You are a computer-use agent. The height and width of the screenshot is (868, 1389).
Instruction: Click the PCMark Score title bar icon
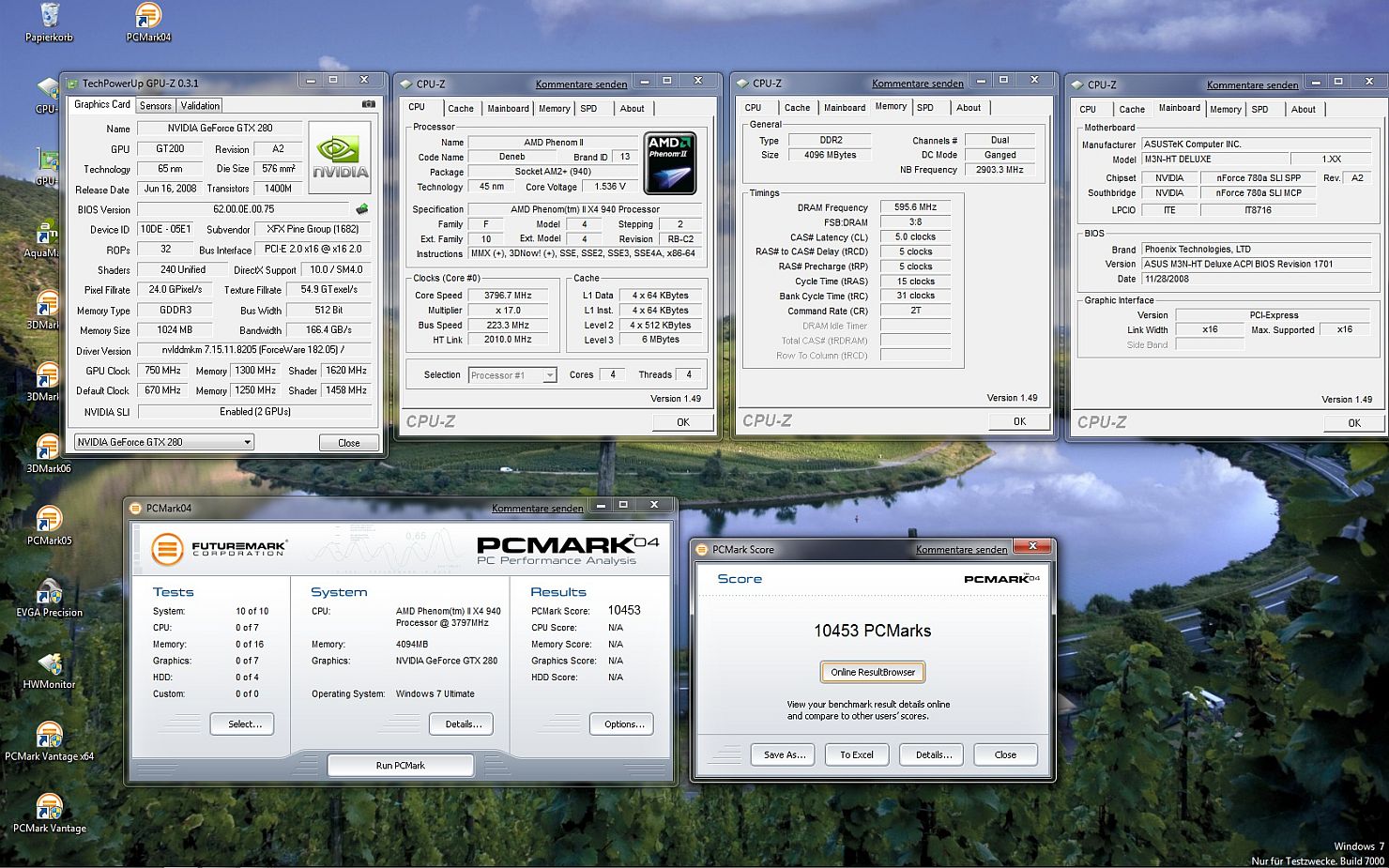pos(702,550)
